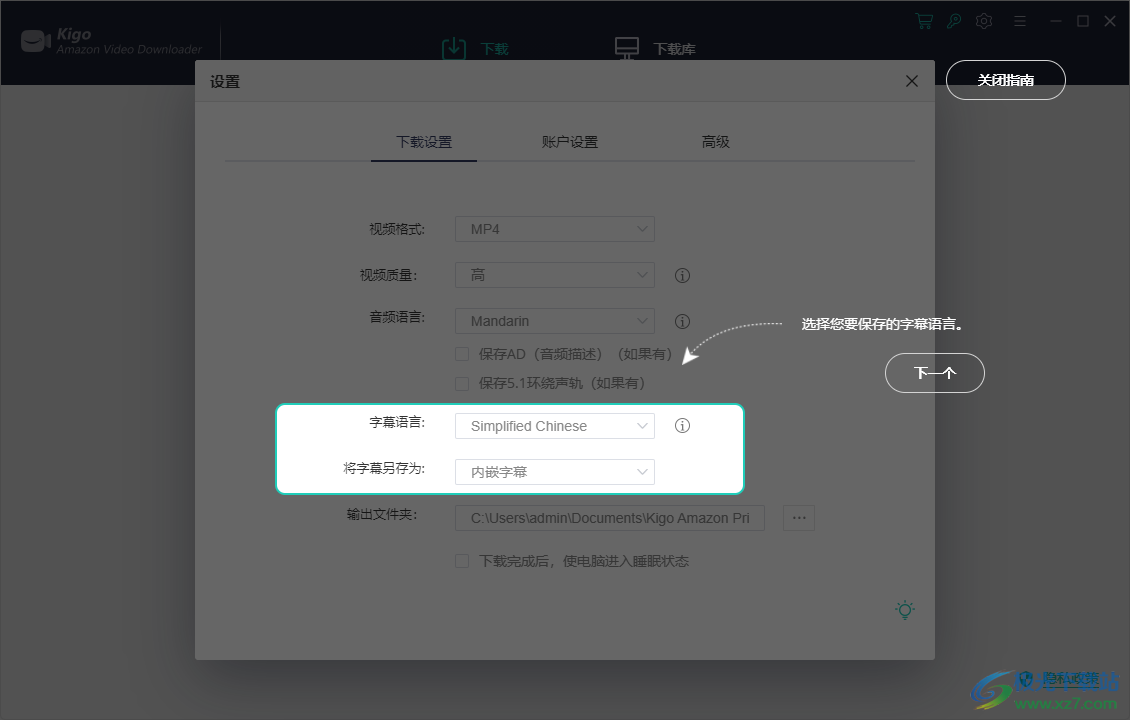Expand the save subtitle as dropdown

tap(555, 472)
